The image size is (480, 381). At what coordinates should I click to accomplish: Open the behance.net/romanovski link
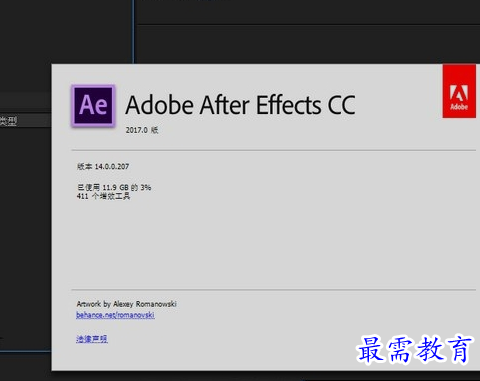115,315
